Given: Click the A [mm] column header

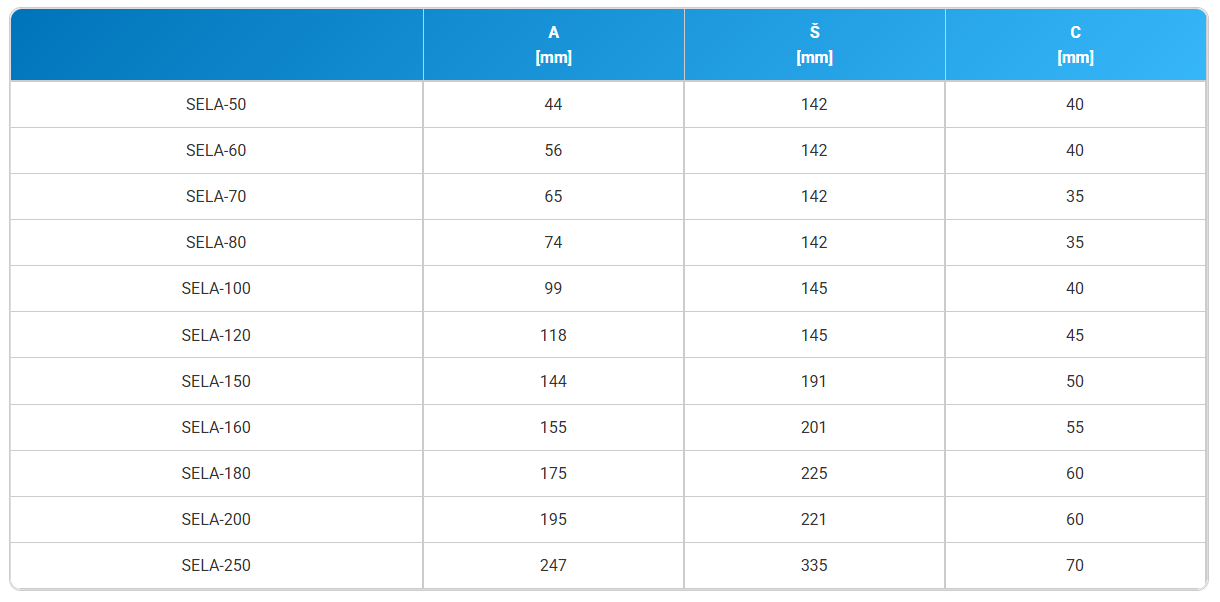Looking at the screenshot, I should [554, 45].
